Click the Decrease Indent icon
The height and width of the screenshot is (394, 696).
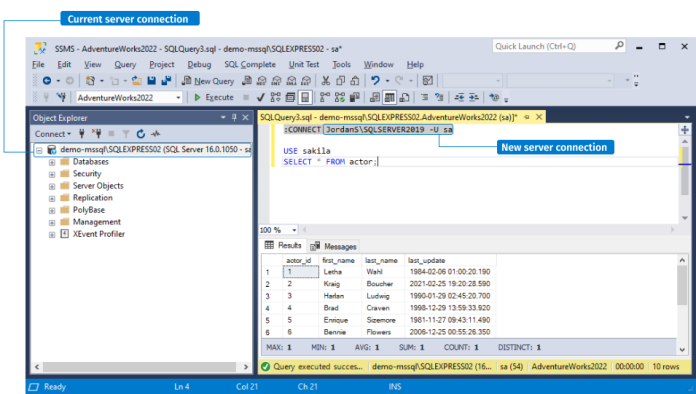tap(459, 97)
